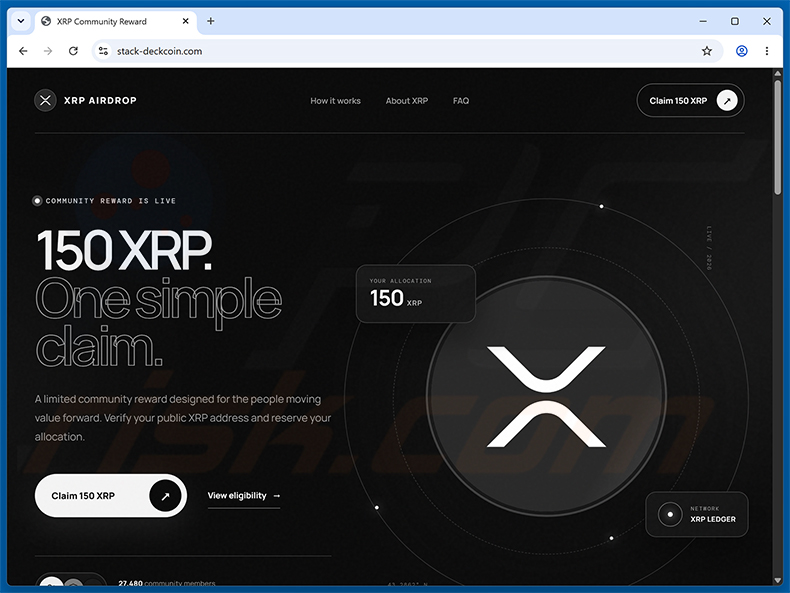Viewport: 790px width, 593px height.
Task: Click the XRP logo in the header
Action: (45, 100)
